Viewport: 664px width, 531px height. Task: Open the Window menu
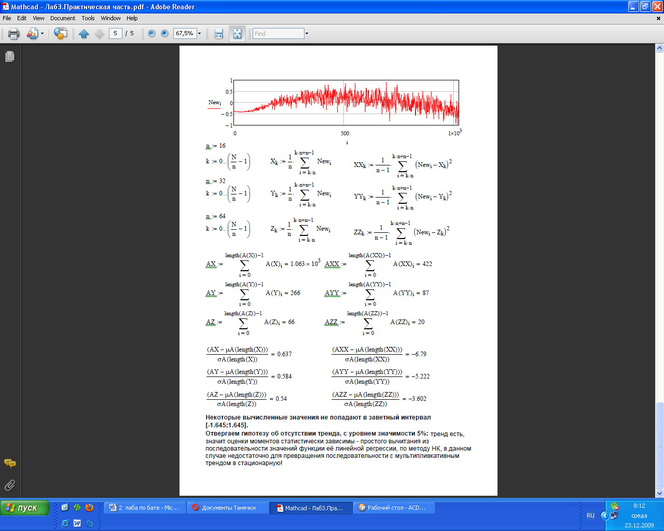[x=111, y=18]
